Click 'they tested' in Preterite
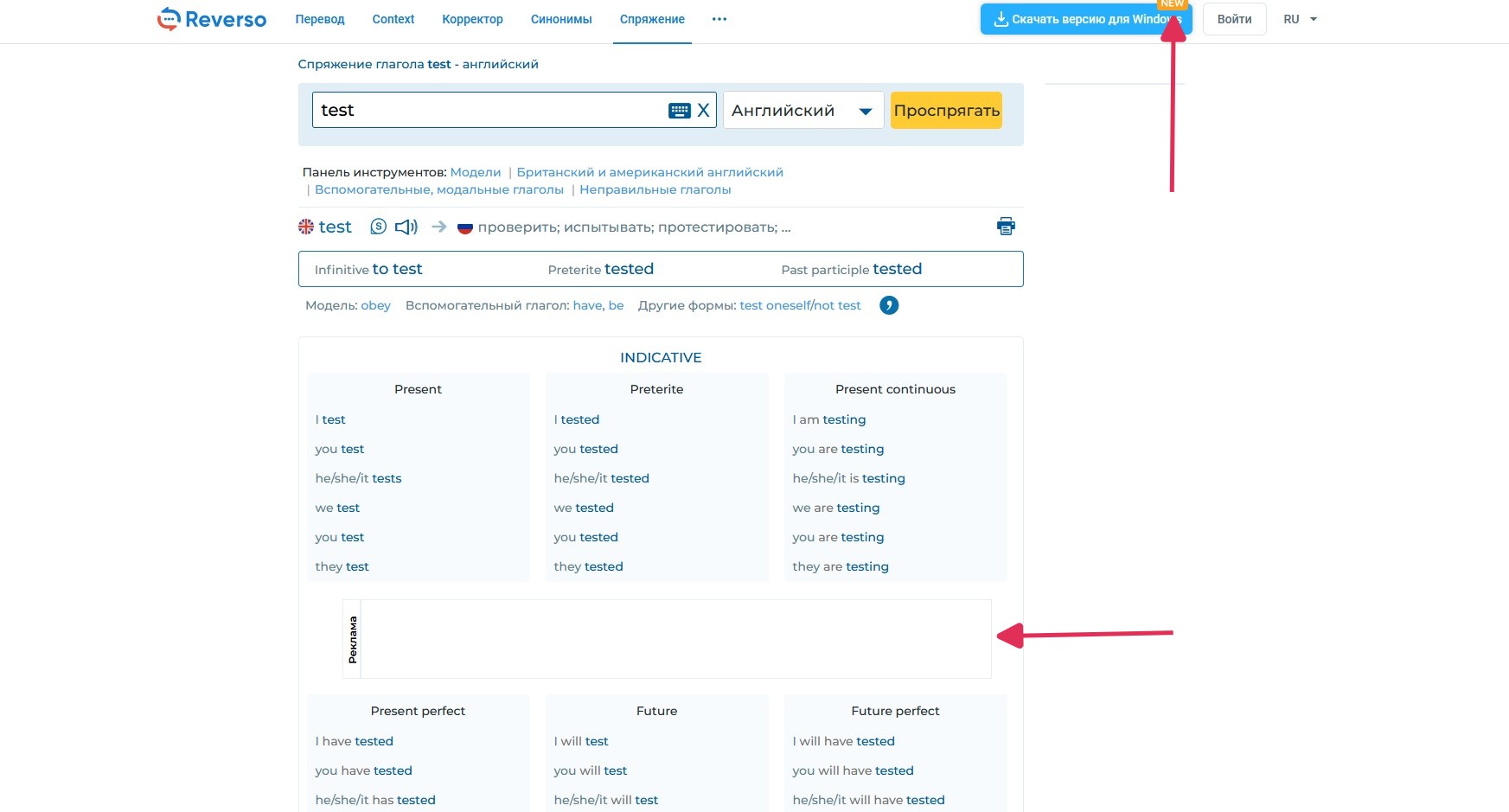 tap(589, 566)
